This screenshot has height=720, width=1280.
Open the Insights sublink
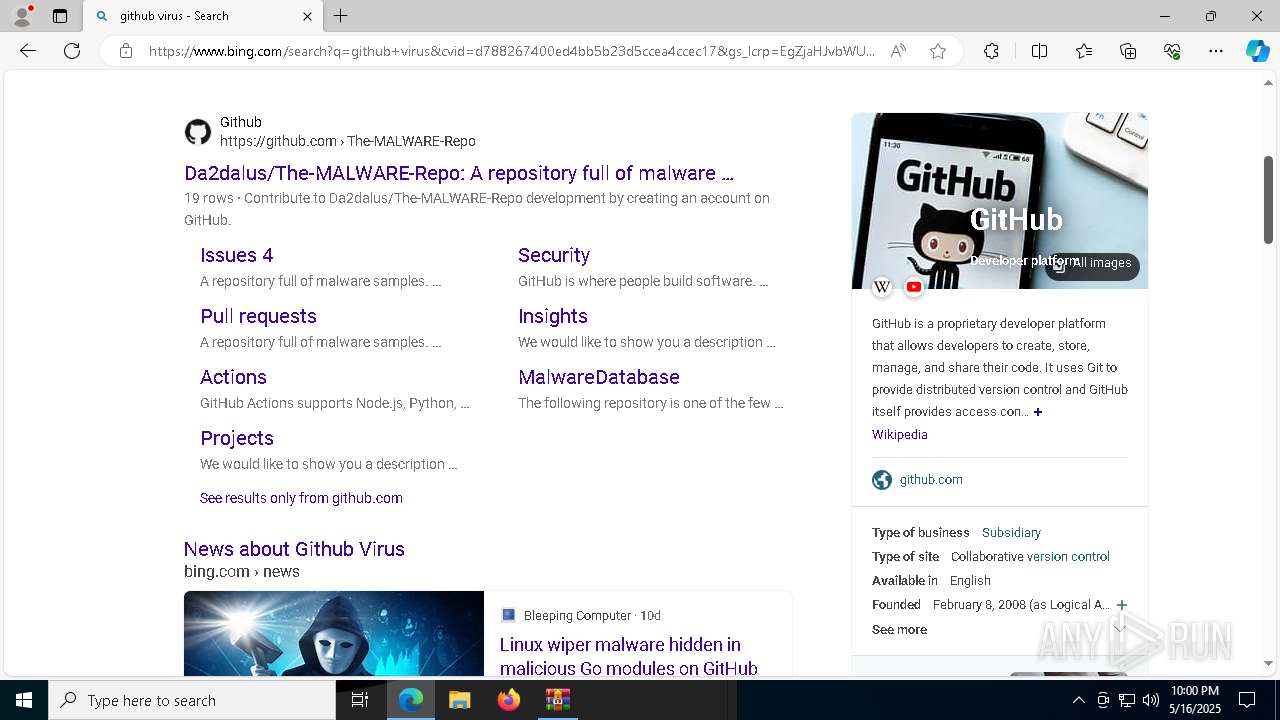[553, 316]
